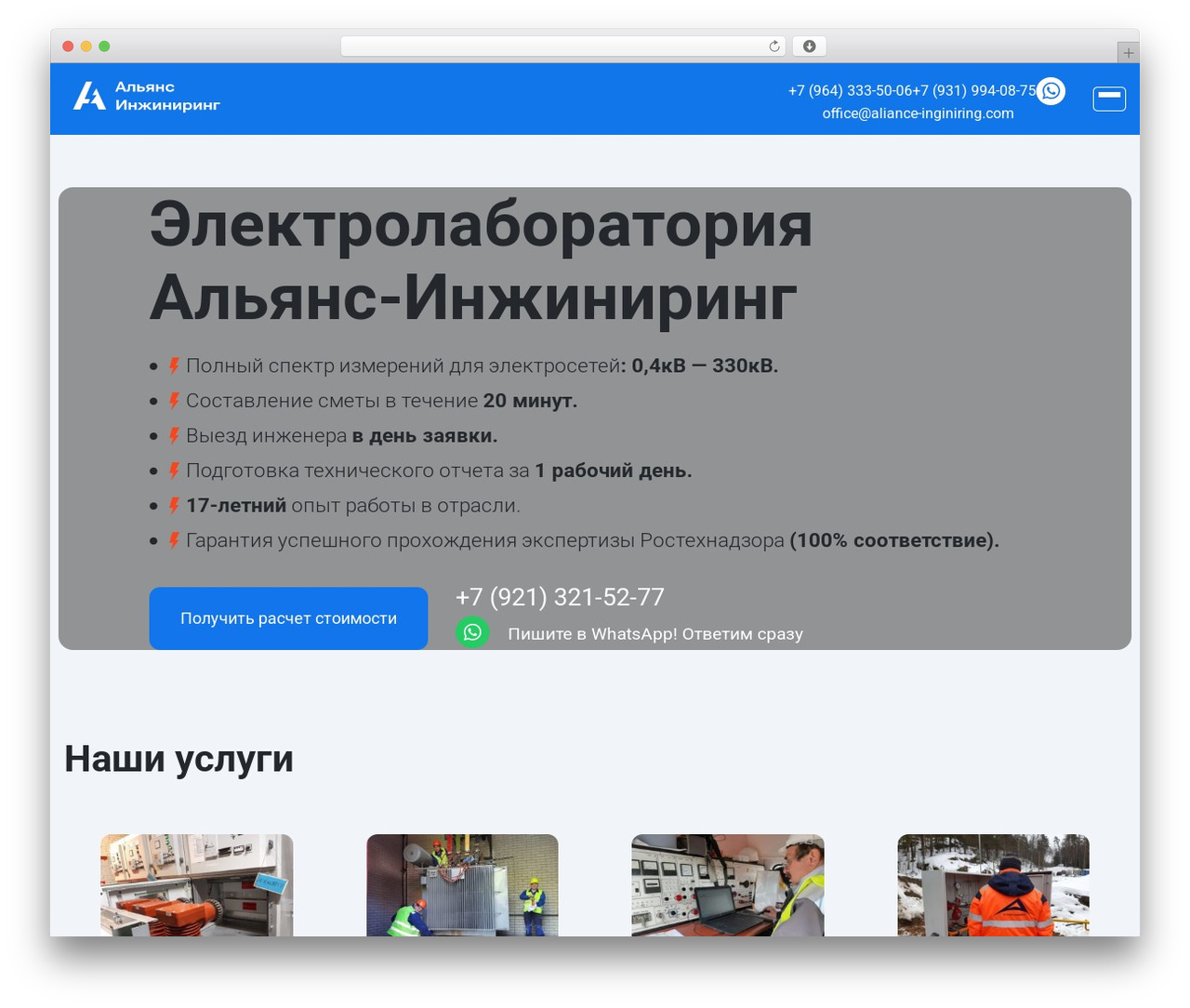This screenshot has height=1008, width=1190.
Task: Click the Наши услуги heading
Action: (178, 759)
